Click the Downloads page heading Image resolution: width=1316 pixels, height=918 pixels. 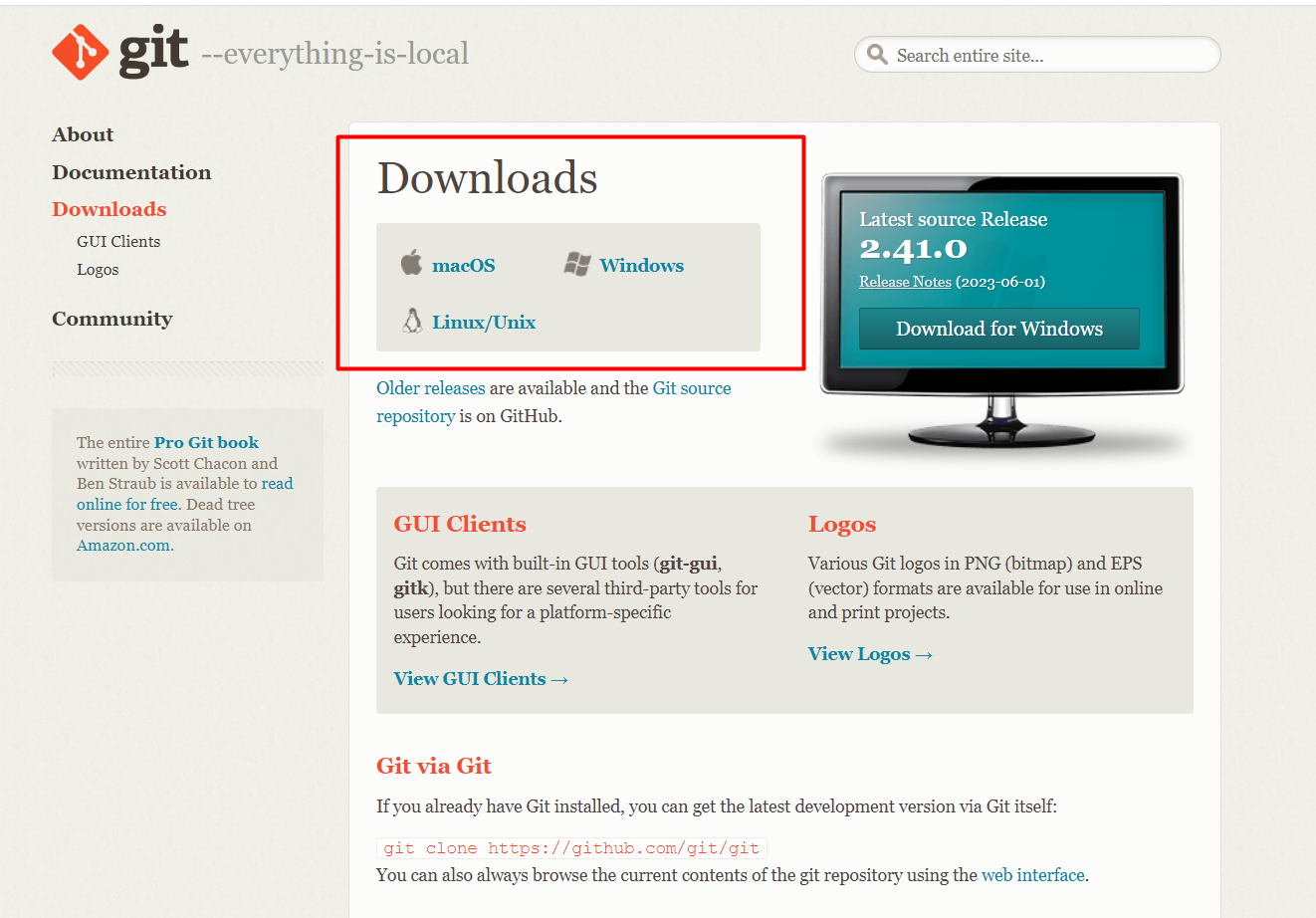(487, 178)
